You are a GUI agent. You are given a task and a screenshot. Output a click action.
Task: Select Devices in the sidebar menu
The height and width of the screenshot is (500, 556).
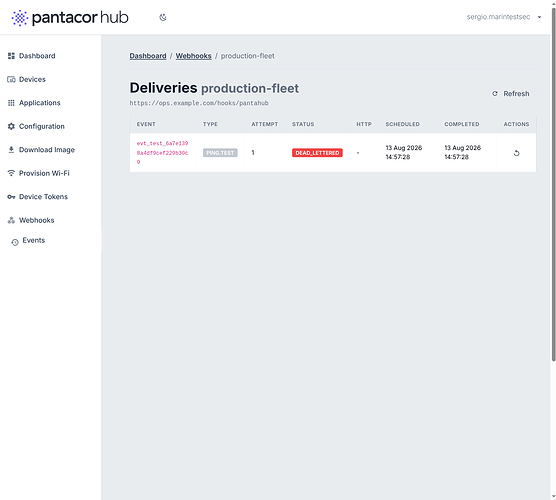click(x=32, y=79)
